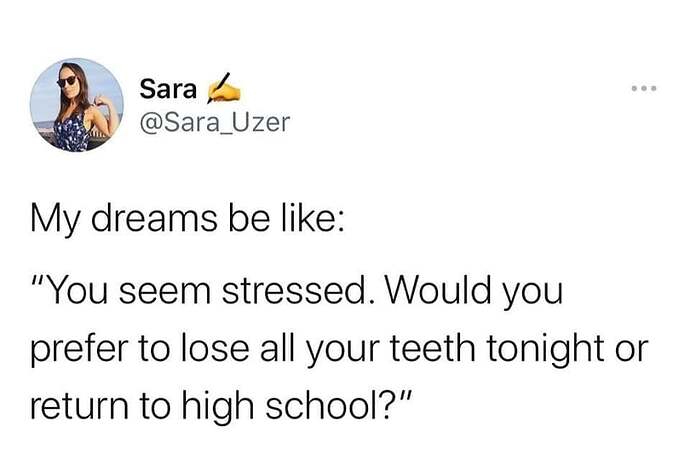The image size is (690, 464).
Task: Click the middle dot of the options ellipsis
Action: click(644, 88)
